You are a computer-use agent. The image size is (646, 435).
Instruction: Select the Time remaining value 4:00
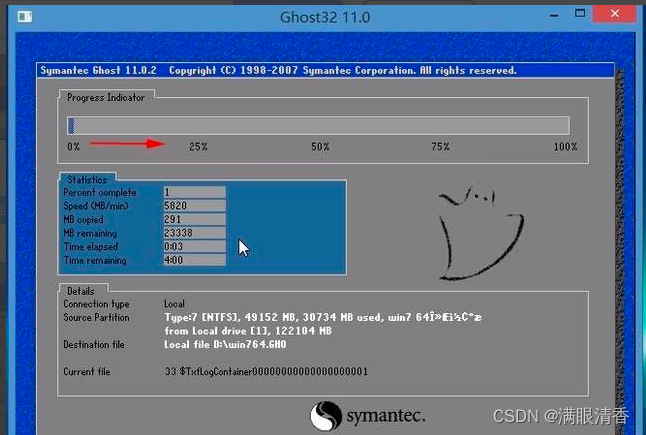click(x=194, y=260)
